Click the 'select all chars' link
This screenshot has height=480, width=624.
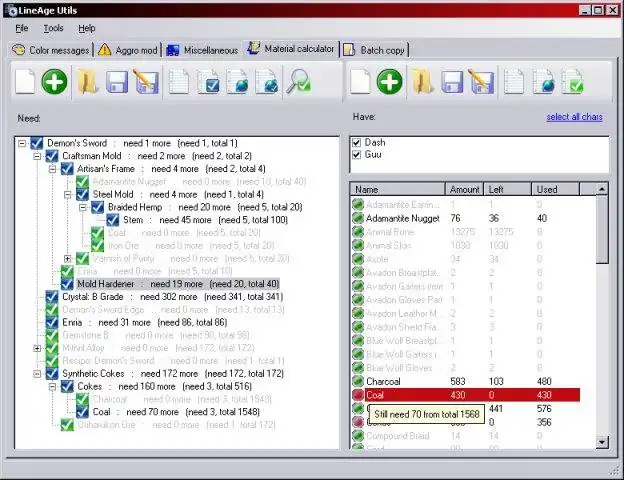coord(574,117)
